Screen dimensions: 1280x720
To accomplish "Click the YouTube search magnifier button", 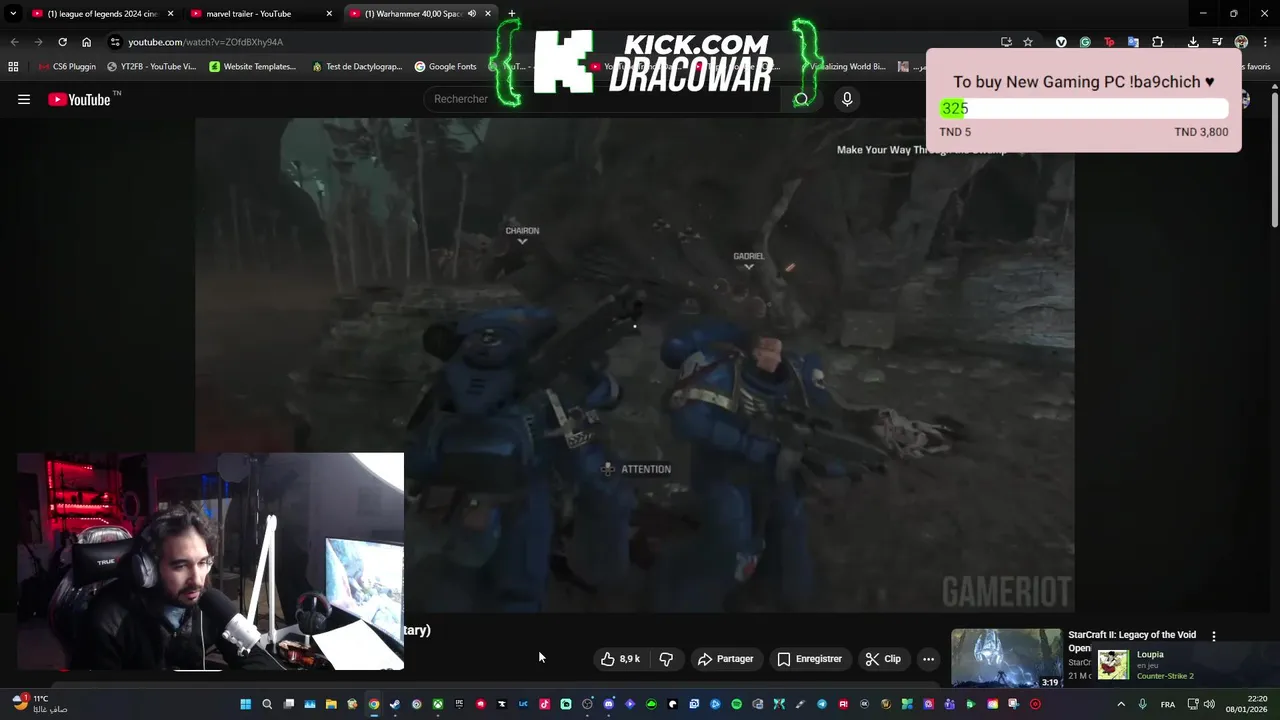I will 801,99.
